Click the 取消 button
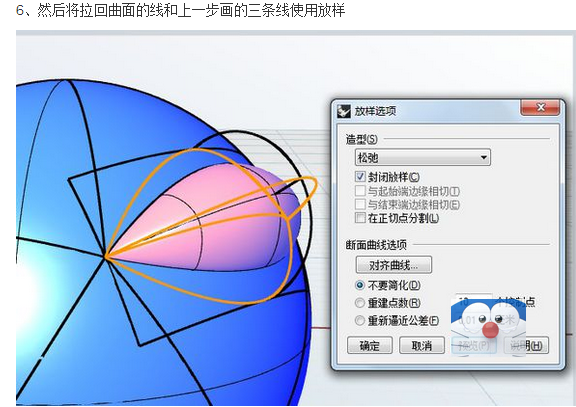576x407 pixels. (422, 345)
